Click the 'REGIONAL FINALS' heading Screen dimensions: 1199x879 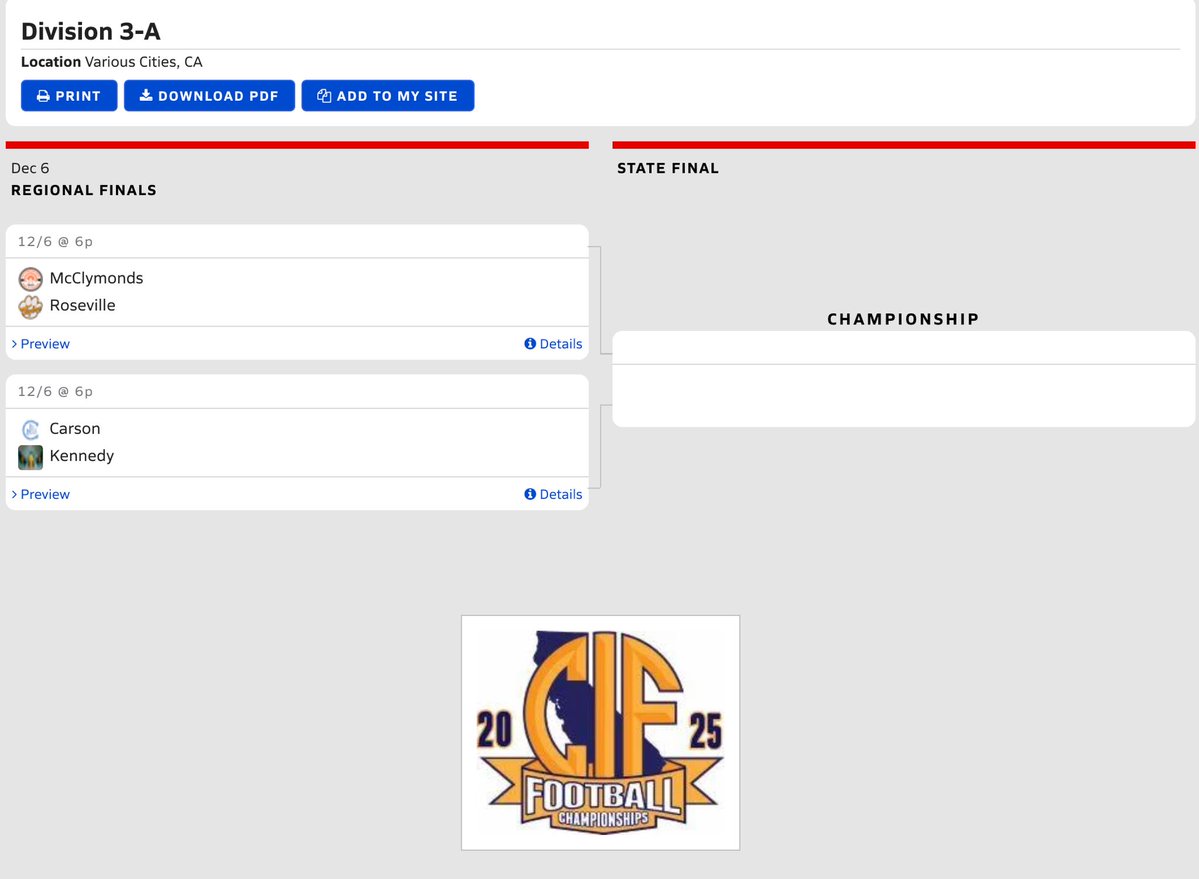(x=83, y=190)
